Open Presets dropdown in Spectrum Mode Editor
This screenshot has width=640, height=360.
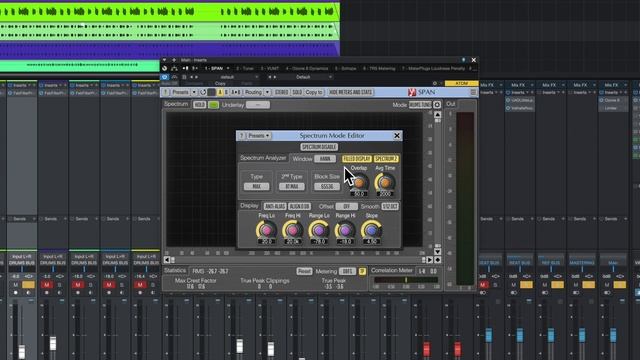(x=259, y=136)
